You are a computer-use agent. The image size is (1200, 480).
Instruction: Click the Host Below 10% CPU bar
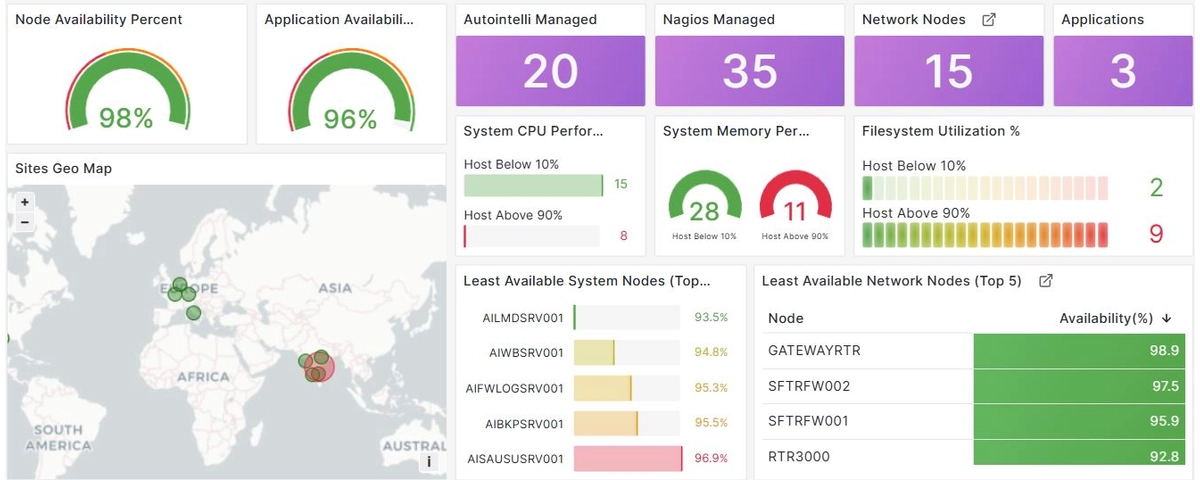click(533, 185)
